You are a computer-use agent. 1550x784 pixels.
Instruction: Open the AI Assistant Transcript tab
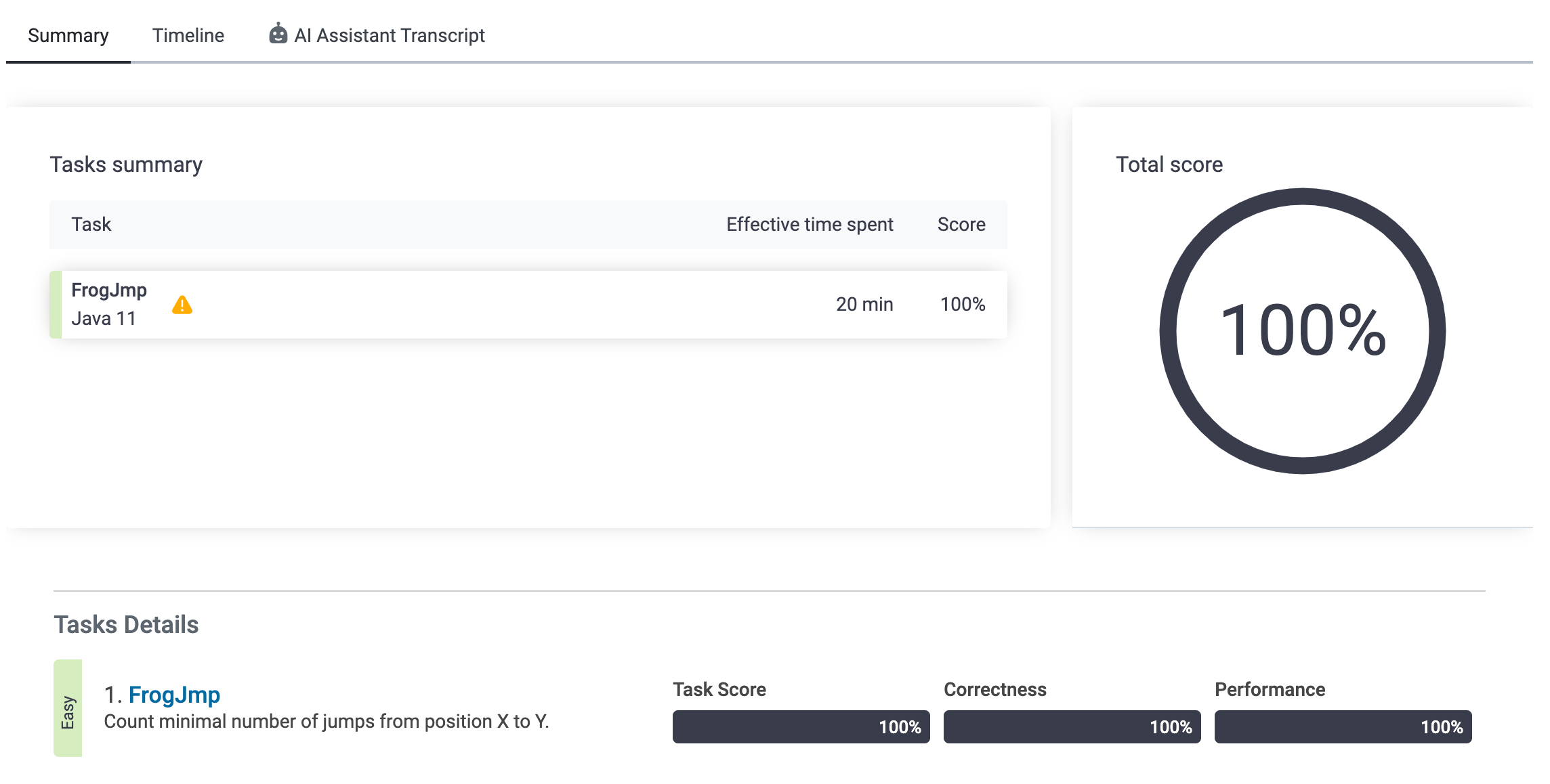pos(389,35)
